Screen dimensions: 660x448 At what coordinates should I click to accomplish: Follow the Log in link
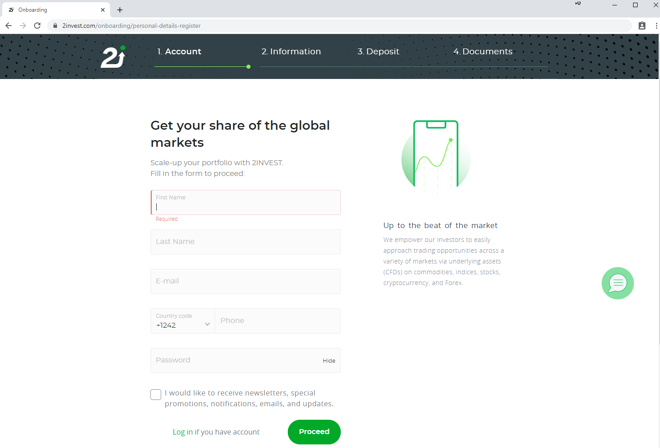[x=182, y=432]
